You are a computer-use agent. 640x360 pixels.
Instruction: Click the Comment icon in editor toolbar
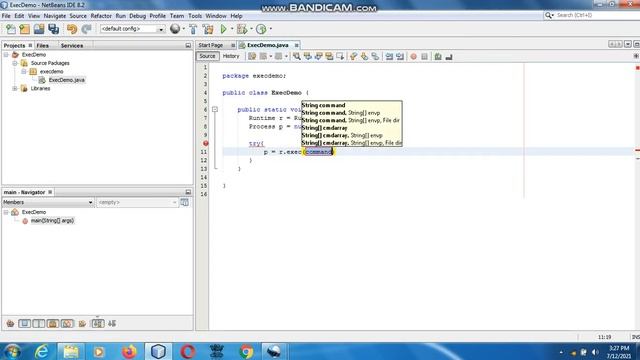coord(438,57)
